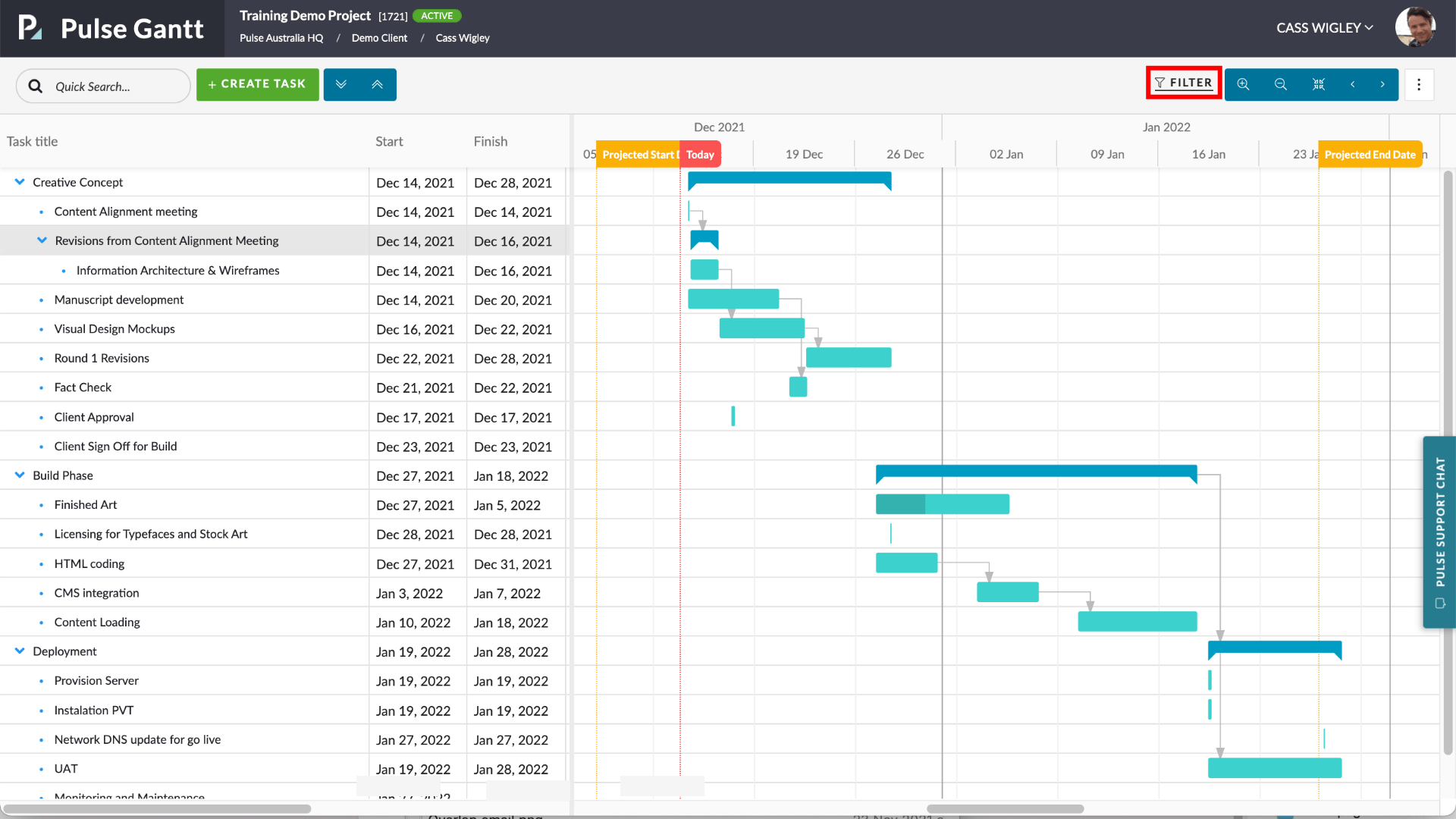Expand all tasks with the double-up chevron
The height and width of the screenshot is (819, 1456).
(x=378, y=84)
